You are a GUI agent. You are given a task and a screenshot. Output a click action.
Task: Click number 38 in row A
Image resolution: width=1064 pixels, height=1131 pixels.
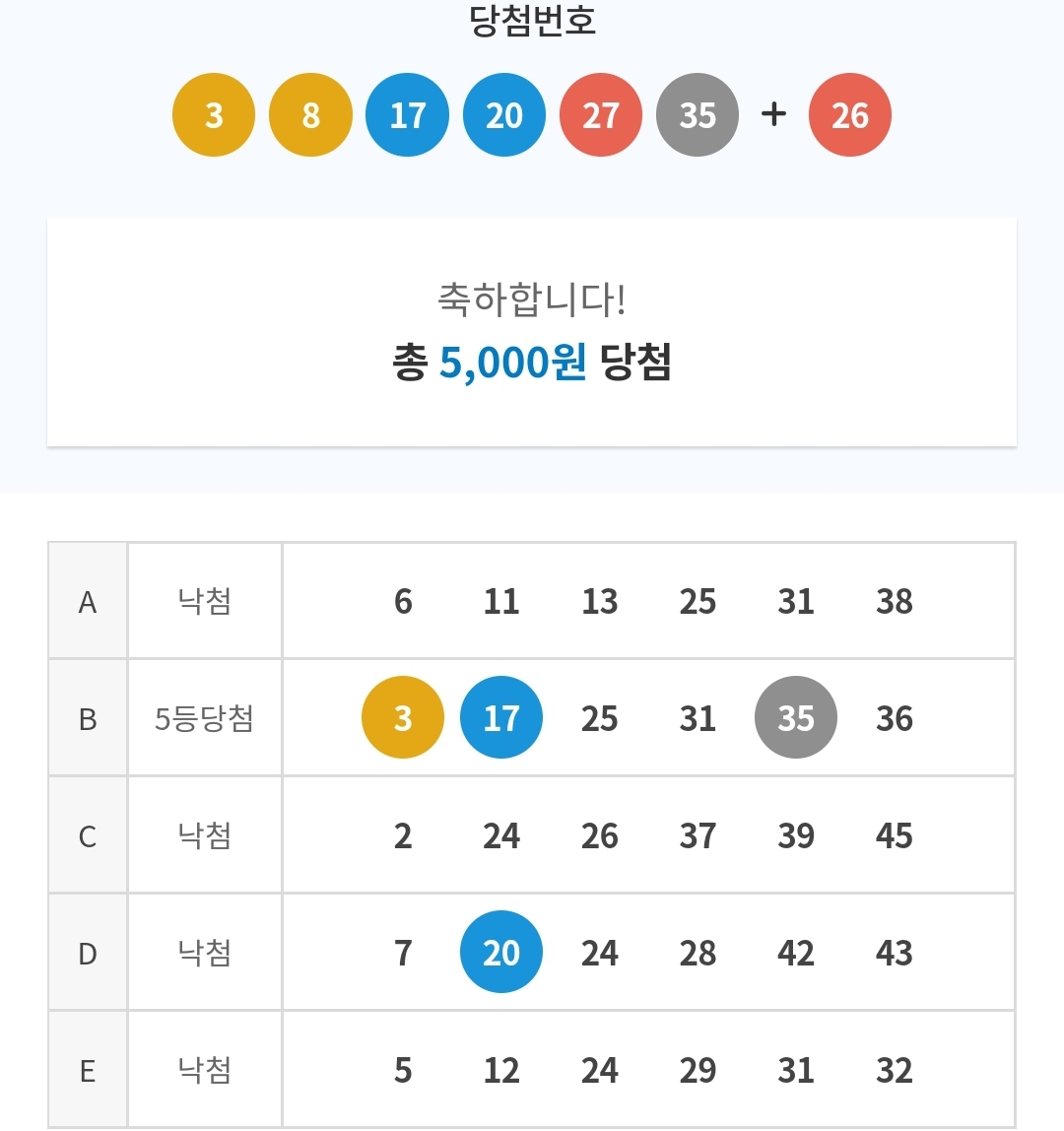click(x=894, y=602)
